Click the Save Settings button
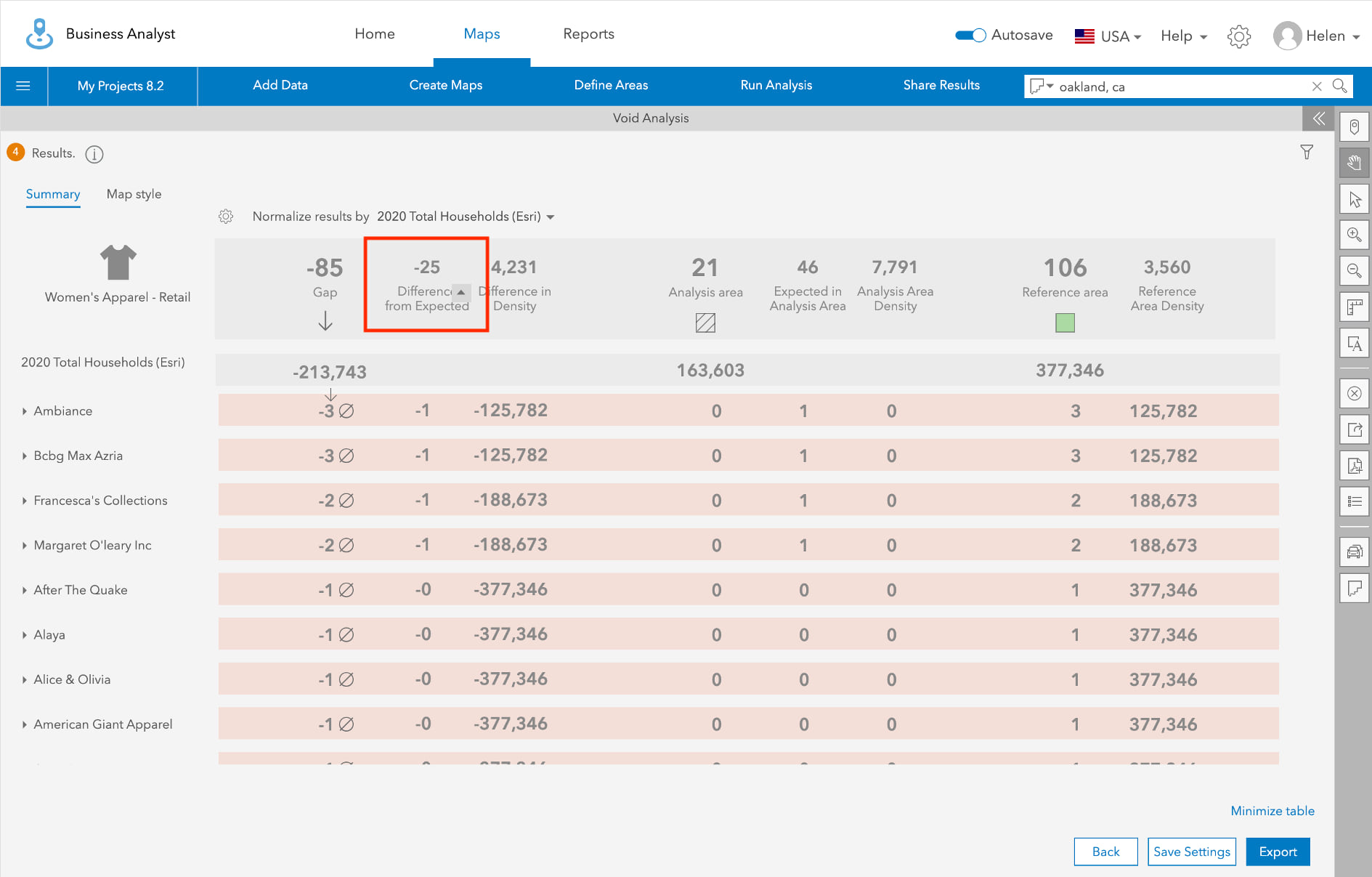The width and height of the screenshot is (1372, 877). pyautogui.click(x=1191, y=852)
